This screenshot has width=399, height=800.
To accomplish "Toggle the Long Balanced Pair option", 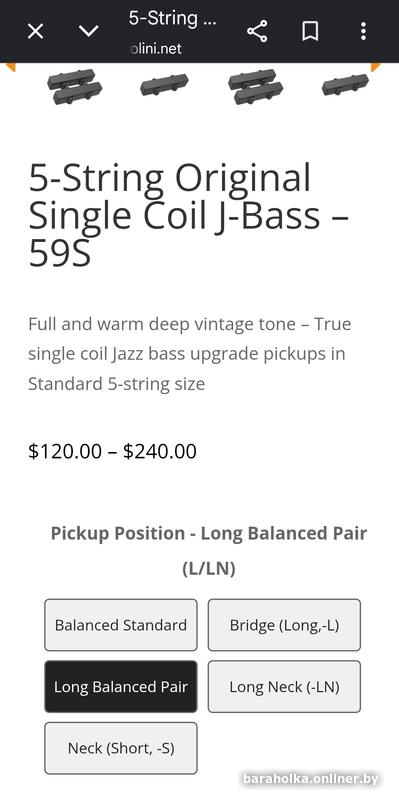I will pos(121,687).
